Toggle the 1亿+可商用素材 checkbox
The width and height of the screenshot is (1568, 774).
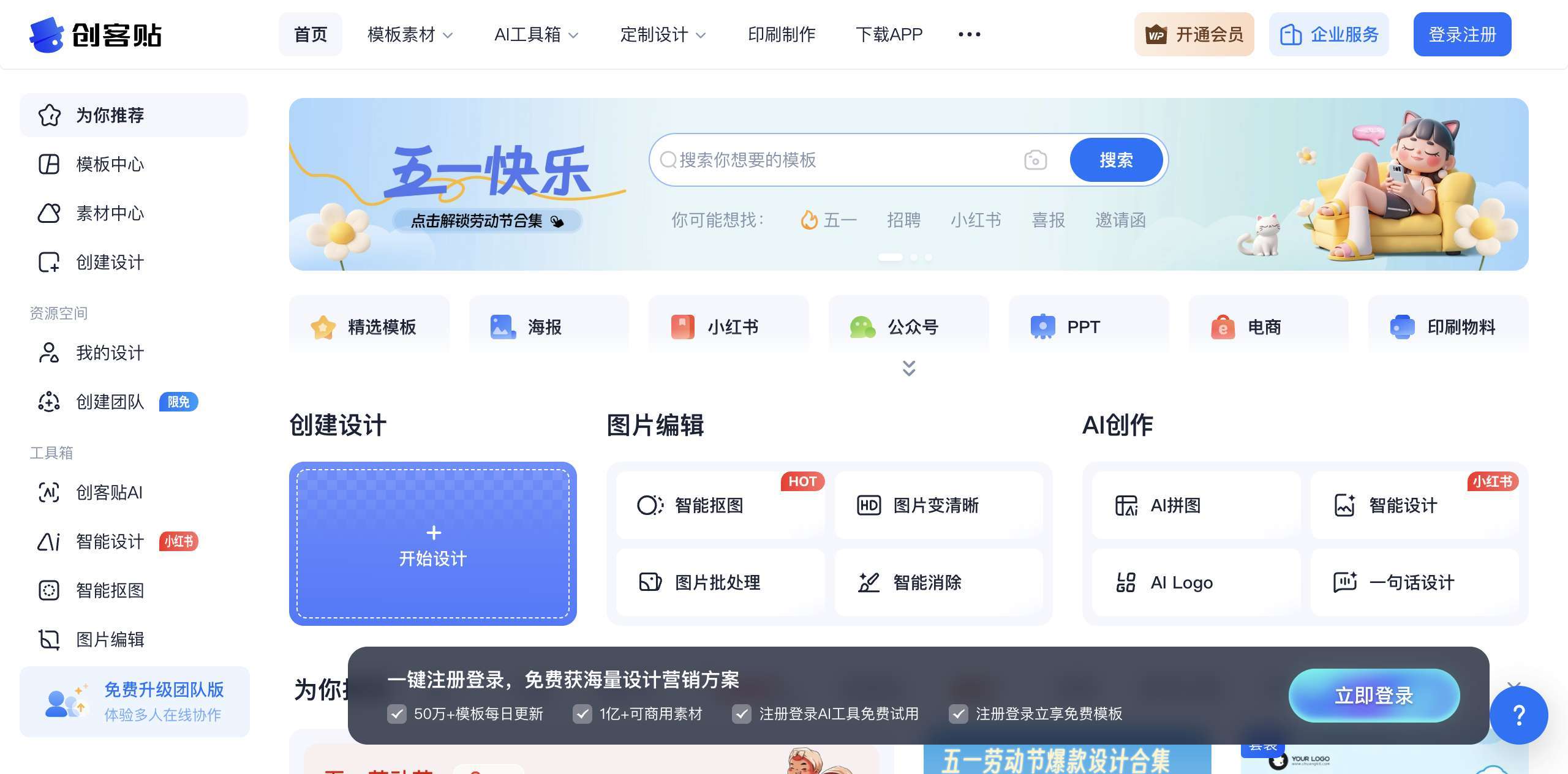pos(582,714)
